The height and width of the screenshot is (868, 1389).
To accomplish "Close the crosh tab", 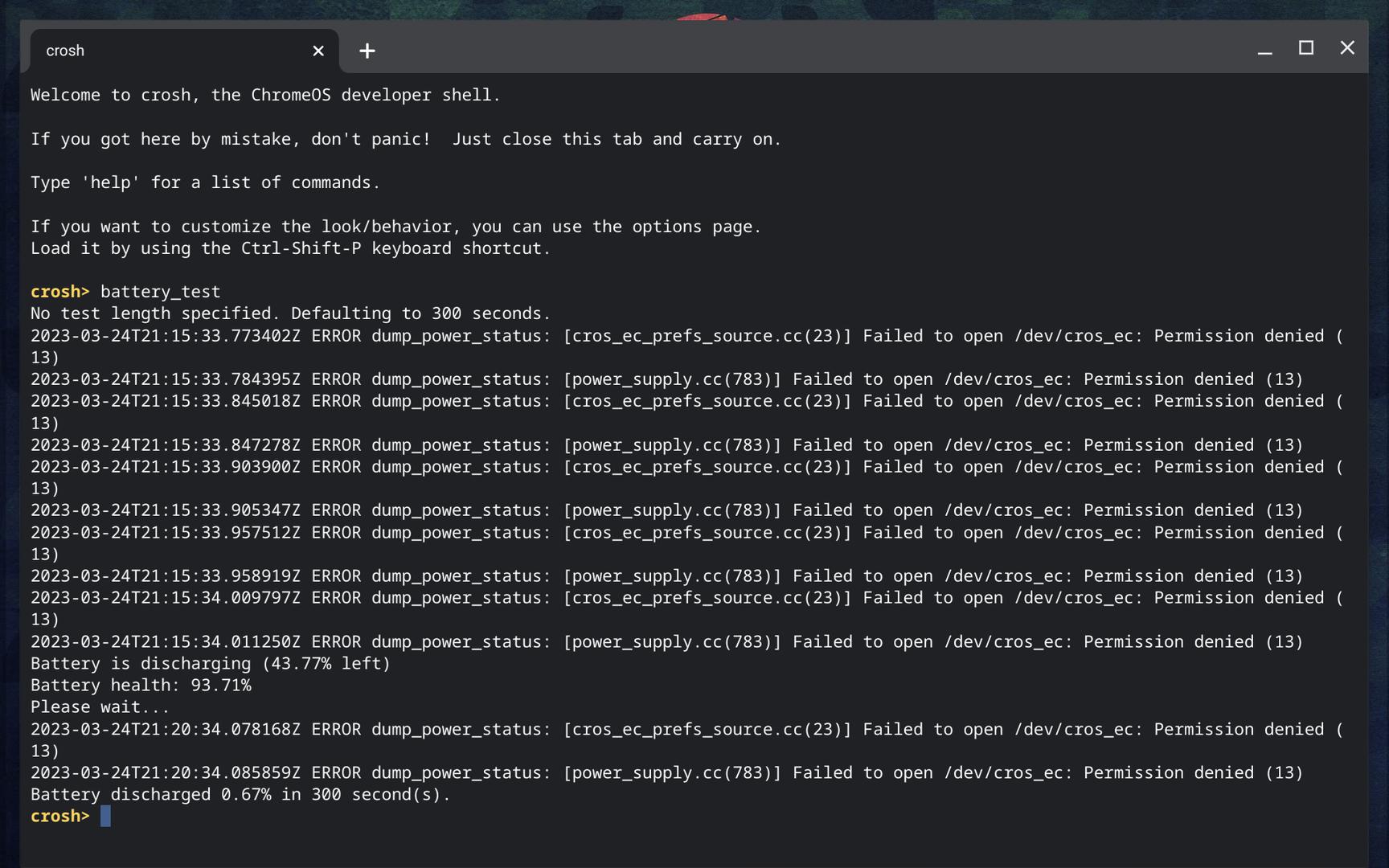I will pos(318,51).
